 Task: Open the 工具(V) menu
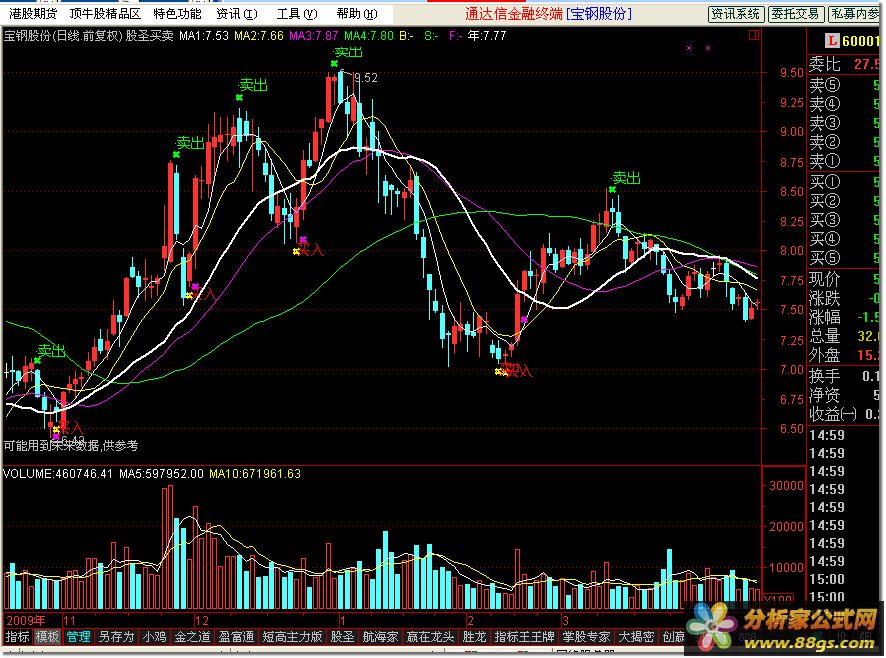(297, 14)
